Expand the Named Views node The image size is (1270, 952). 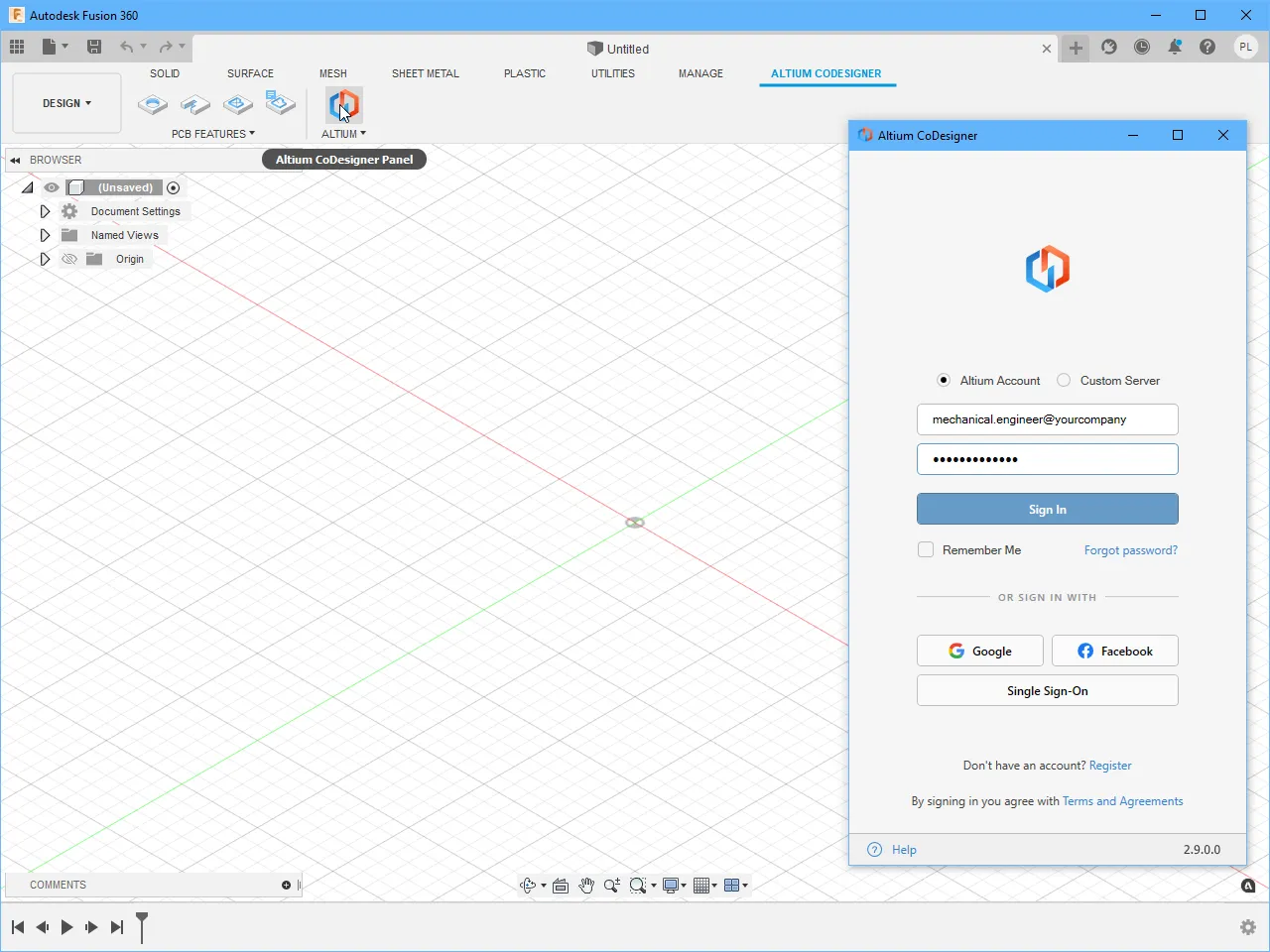point(45,235)
